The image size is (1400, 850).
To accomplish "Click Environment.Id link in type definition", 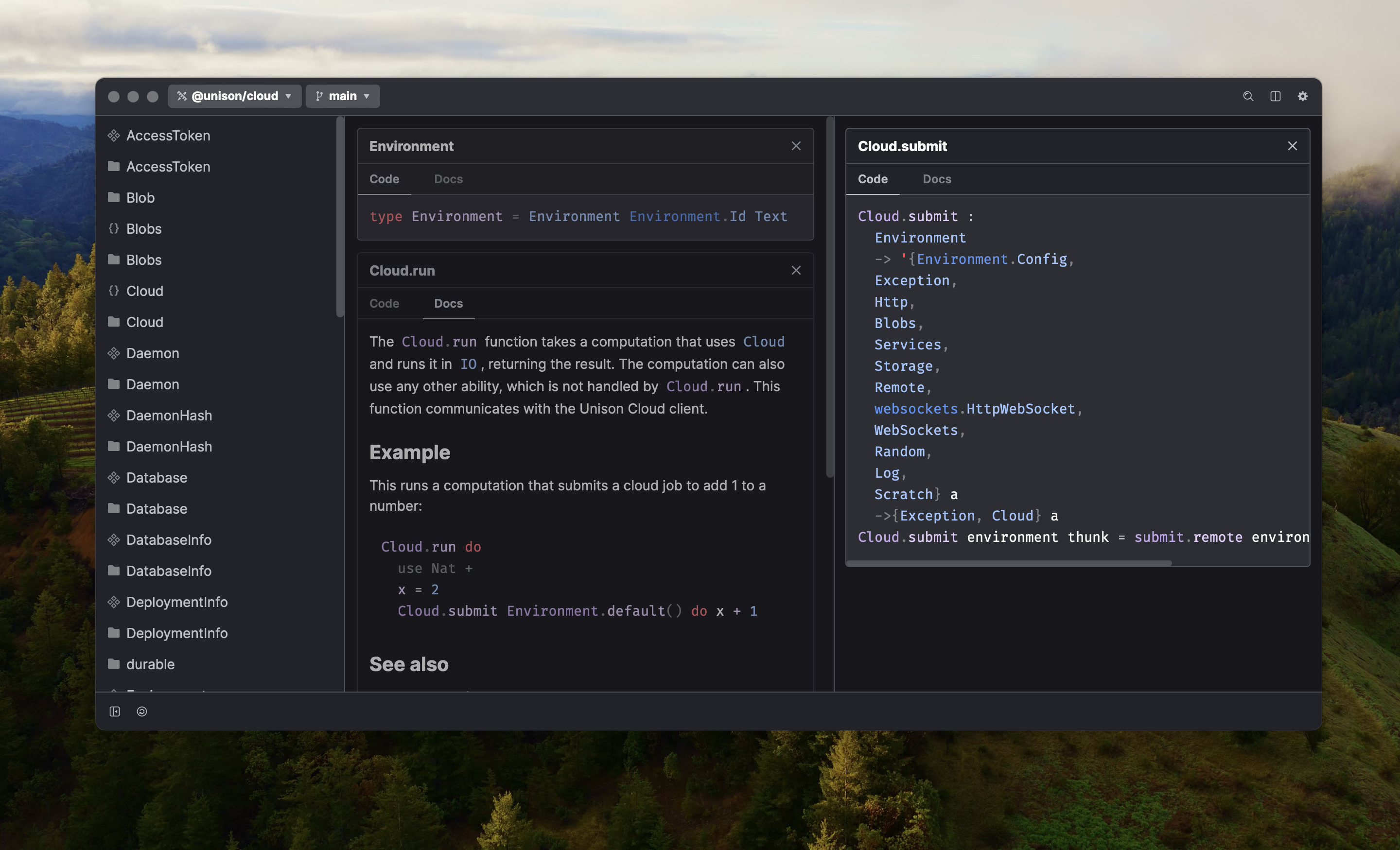I will coord(687,216).
